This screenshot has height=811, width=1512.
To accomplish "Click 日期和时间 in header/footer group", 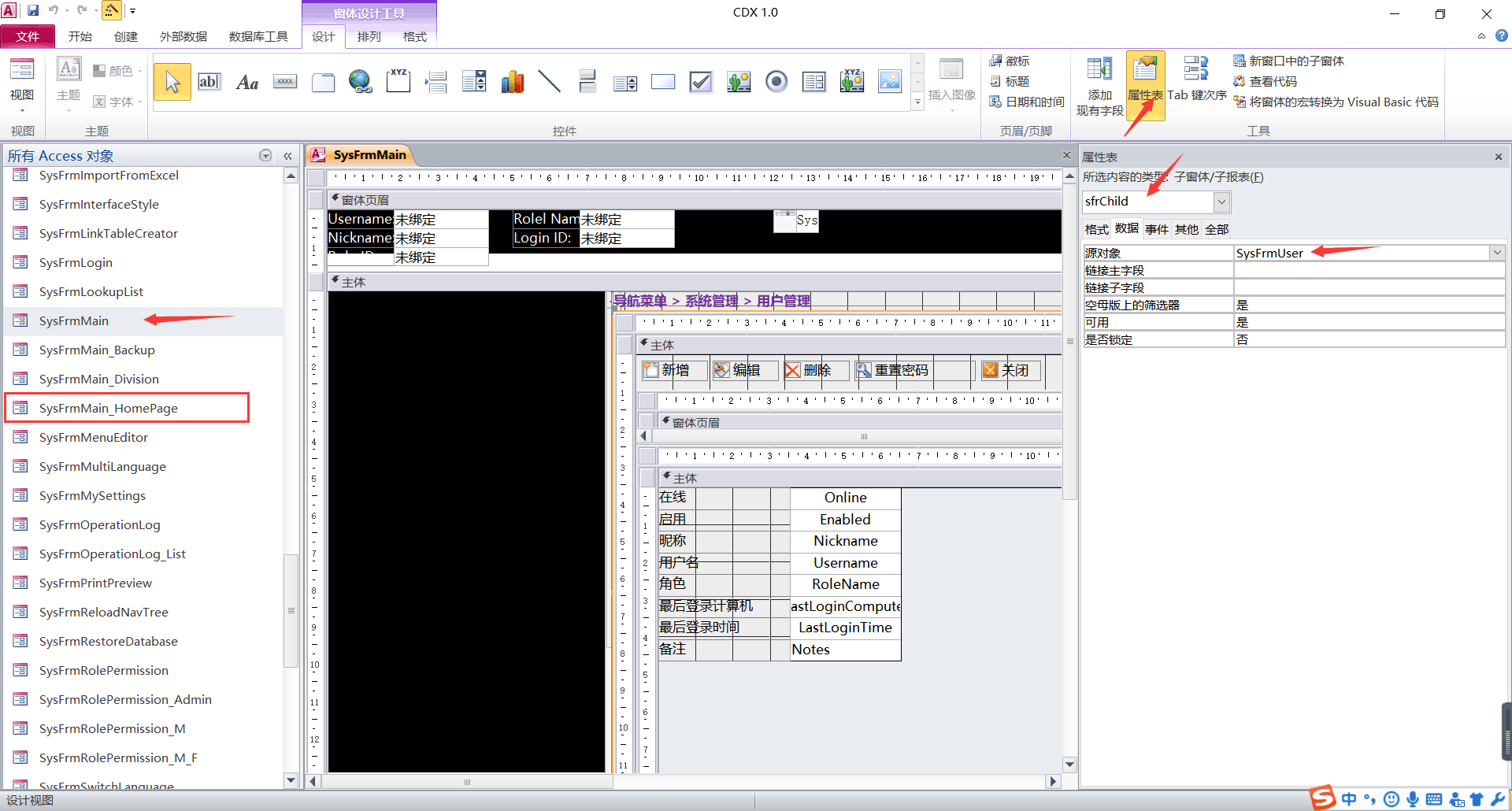I will [1027, 102].
